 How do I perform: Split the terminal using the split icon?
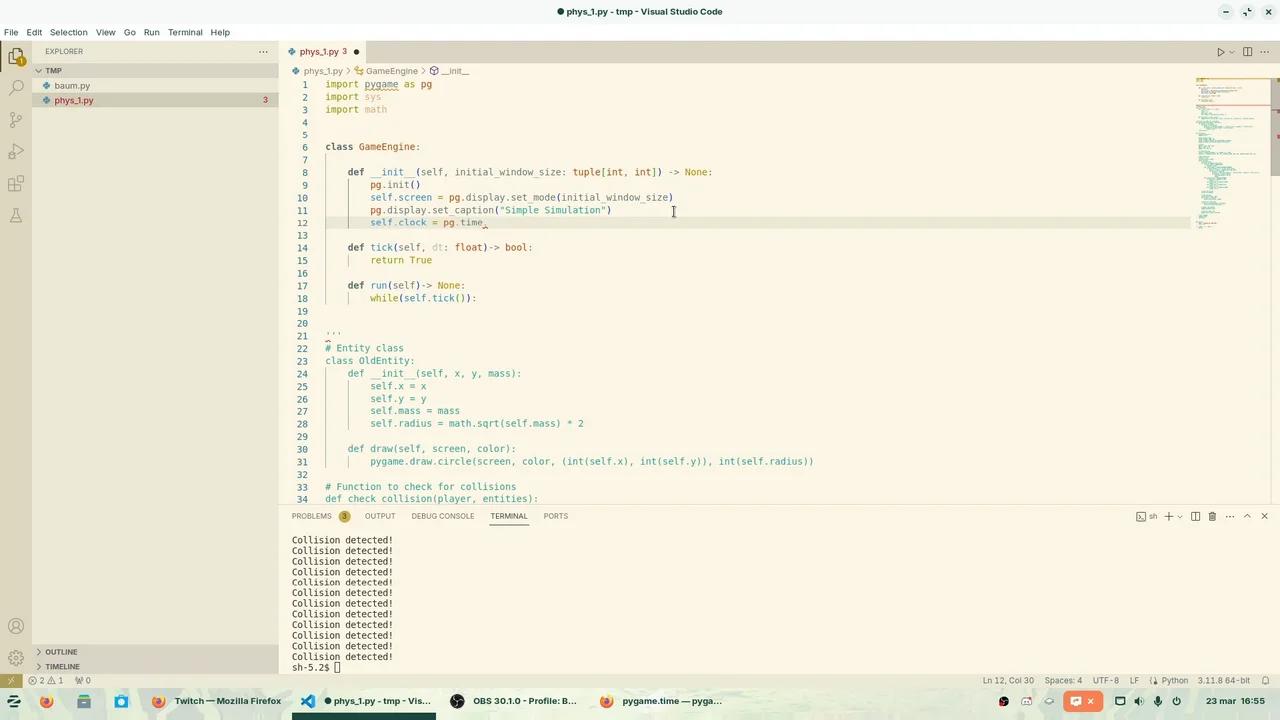click(1195, 516)
